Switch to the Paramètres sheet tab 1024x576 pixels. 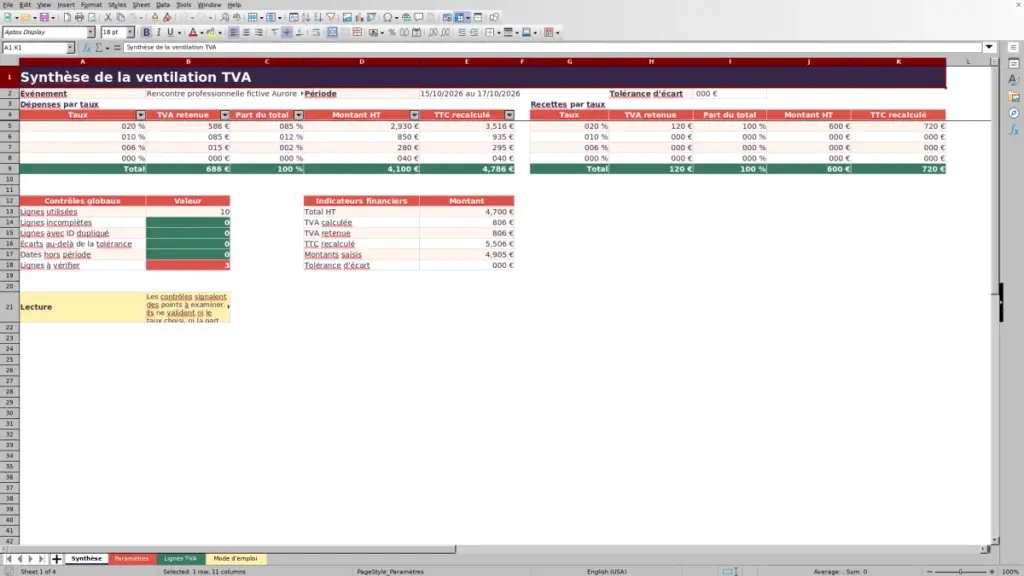pos(131,559)
